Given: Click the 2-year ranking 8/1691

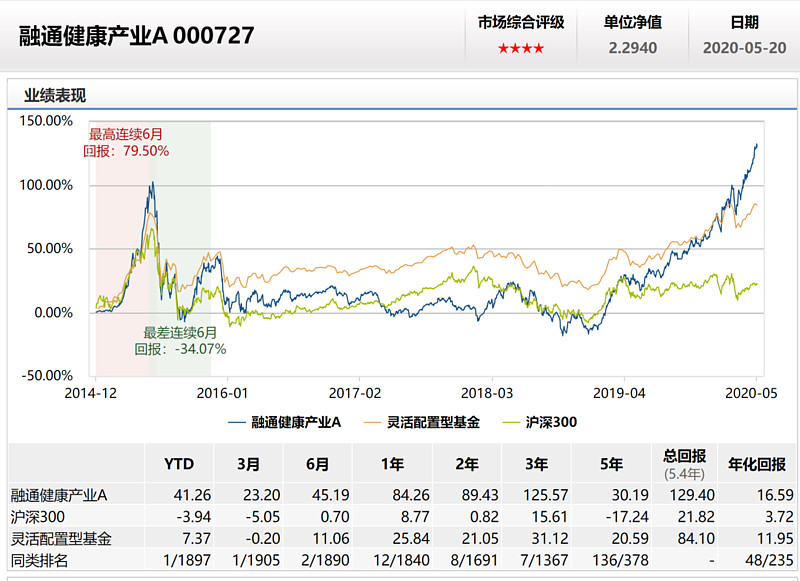Looking at the screenshot, I should [474, 561].
